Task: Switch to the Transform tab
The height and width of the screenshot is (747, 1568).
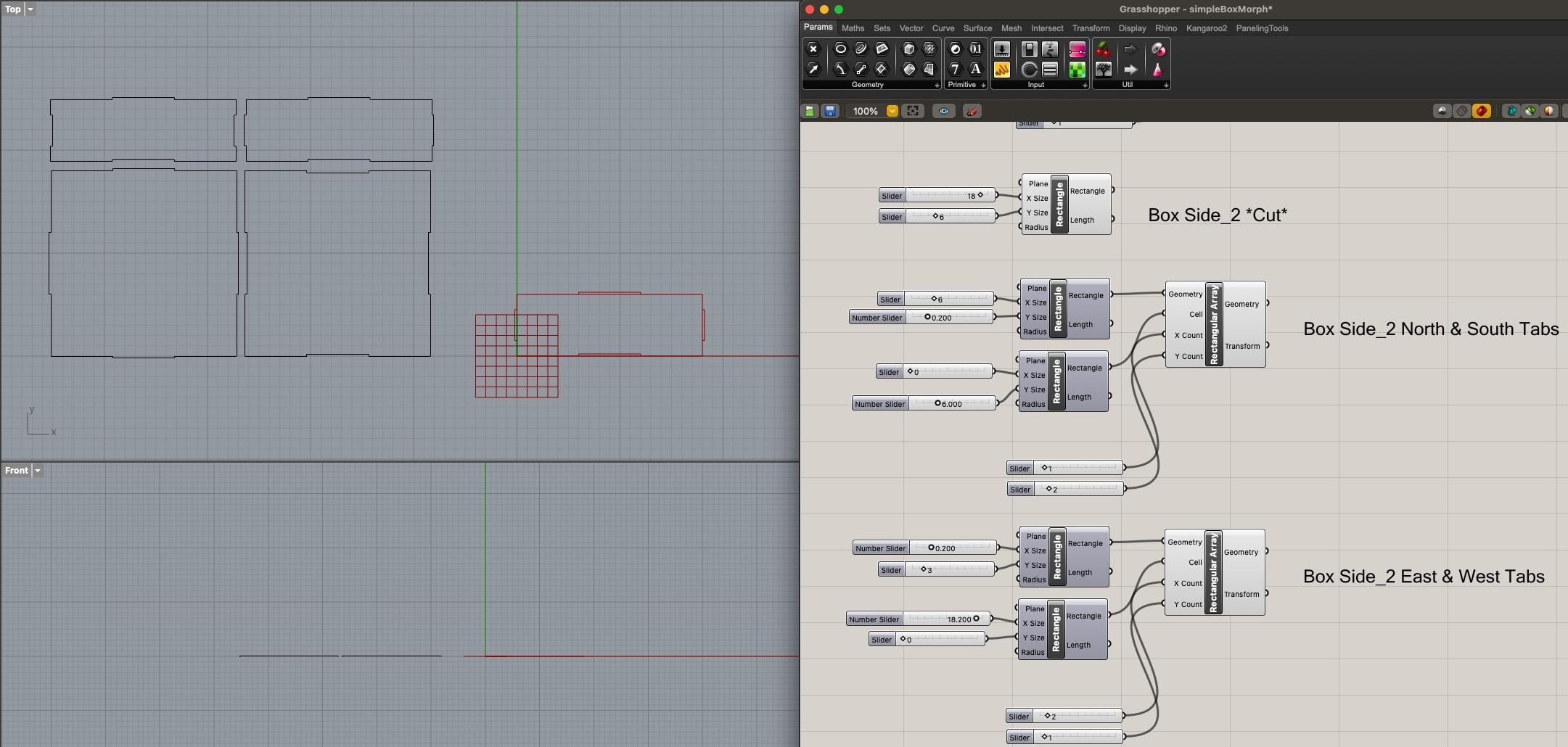Action: point(1091,28)
